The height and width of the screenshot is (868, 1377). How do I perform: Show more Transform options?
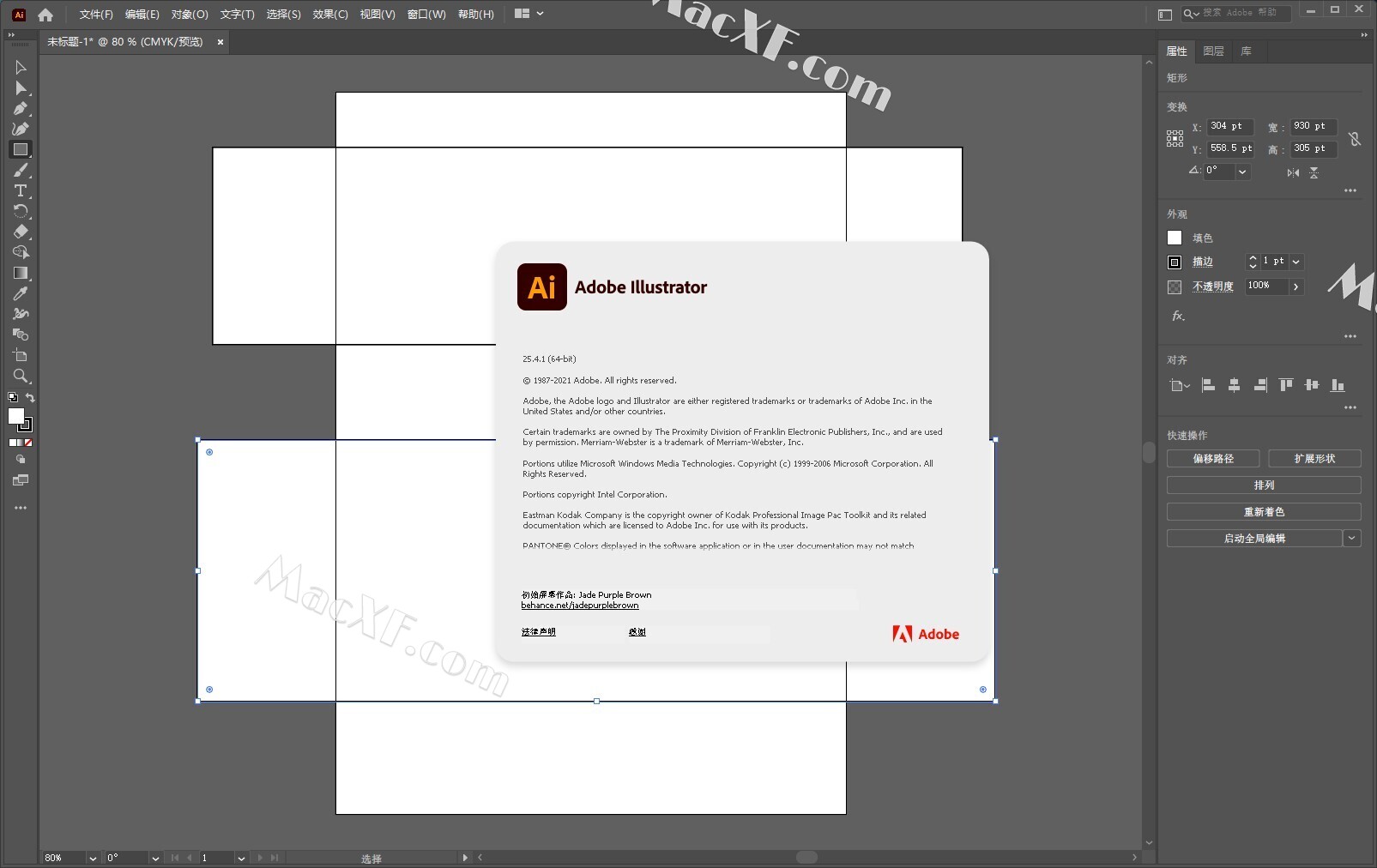tap(1350, 190)
